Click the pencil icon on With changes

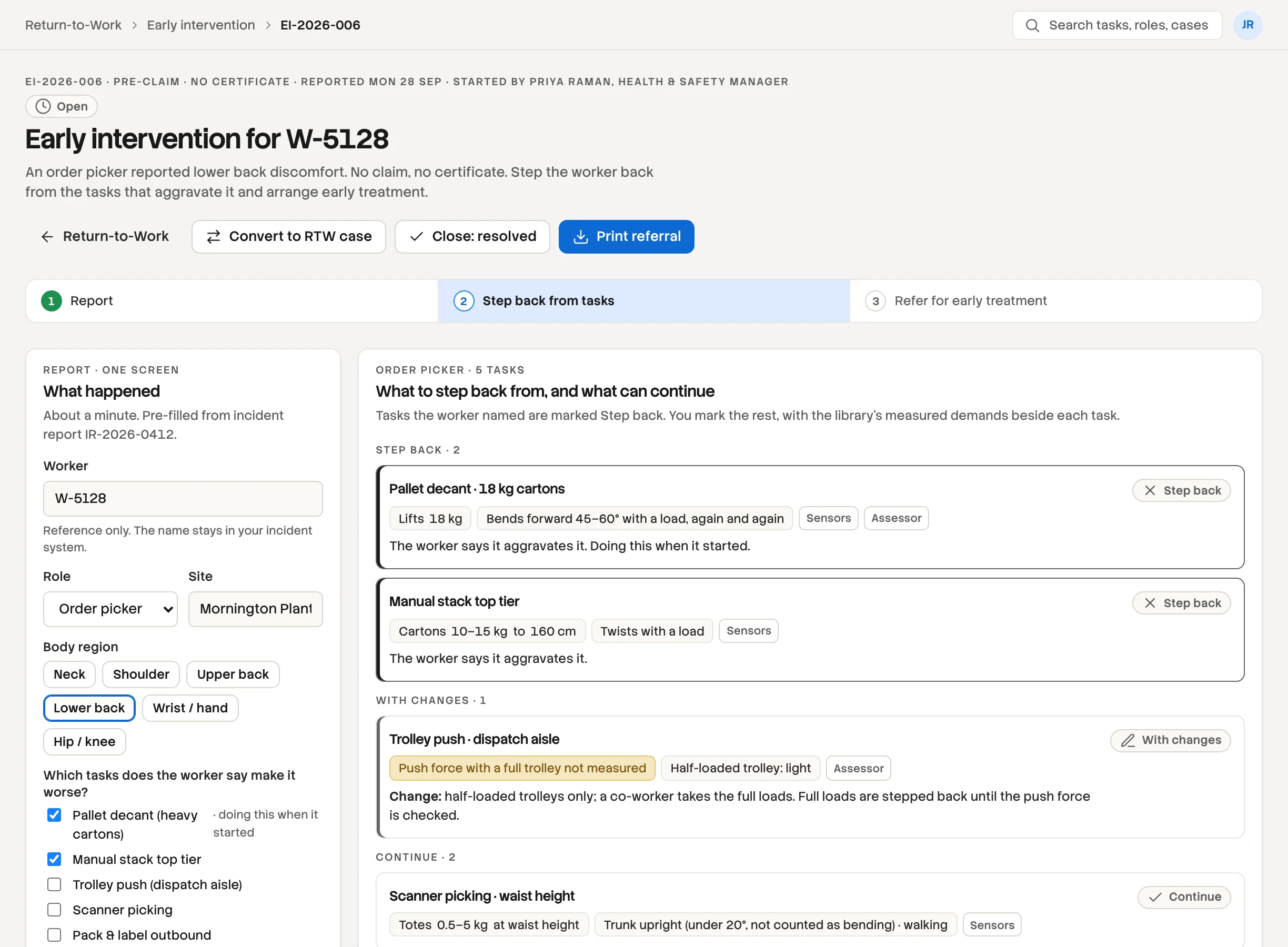point(1128,741)
